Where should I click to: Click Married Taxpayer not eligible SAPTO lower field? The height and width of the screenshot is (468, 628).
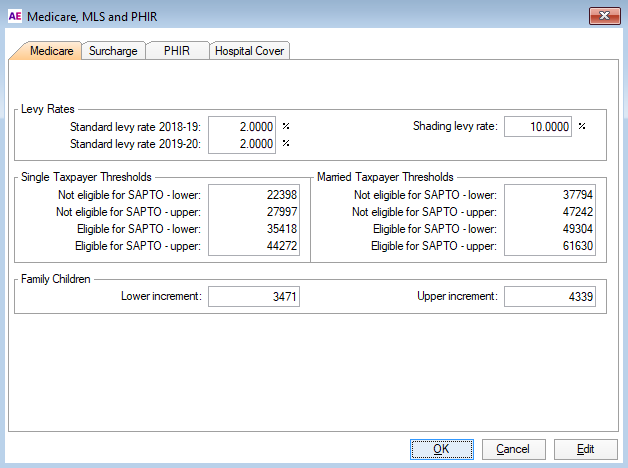[x=549, y=194]
